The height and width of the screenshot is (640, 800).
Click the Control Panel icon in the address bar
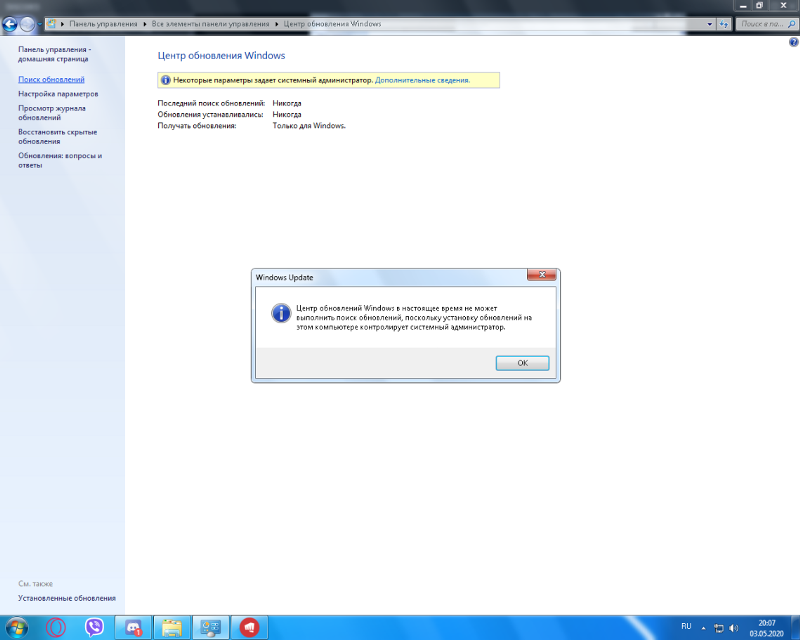tap(51, 24)
